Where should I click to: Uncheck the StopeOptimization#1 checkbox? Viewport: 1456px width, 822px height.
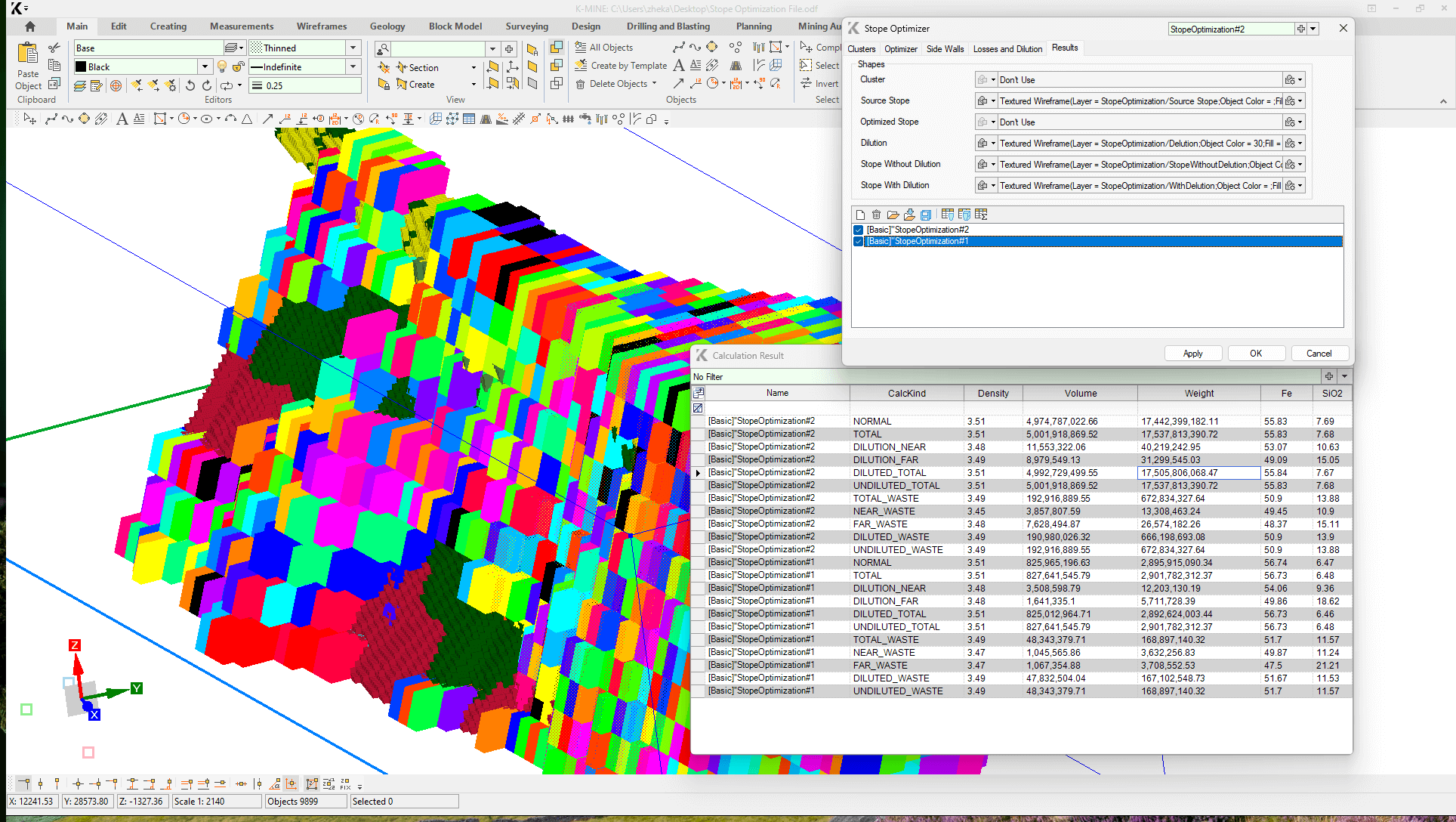coord(859,242)
